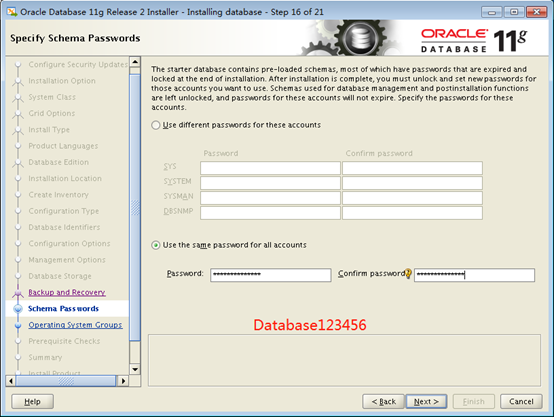
Task: Click 'System Class' step text
Action: [52, 97]
